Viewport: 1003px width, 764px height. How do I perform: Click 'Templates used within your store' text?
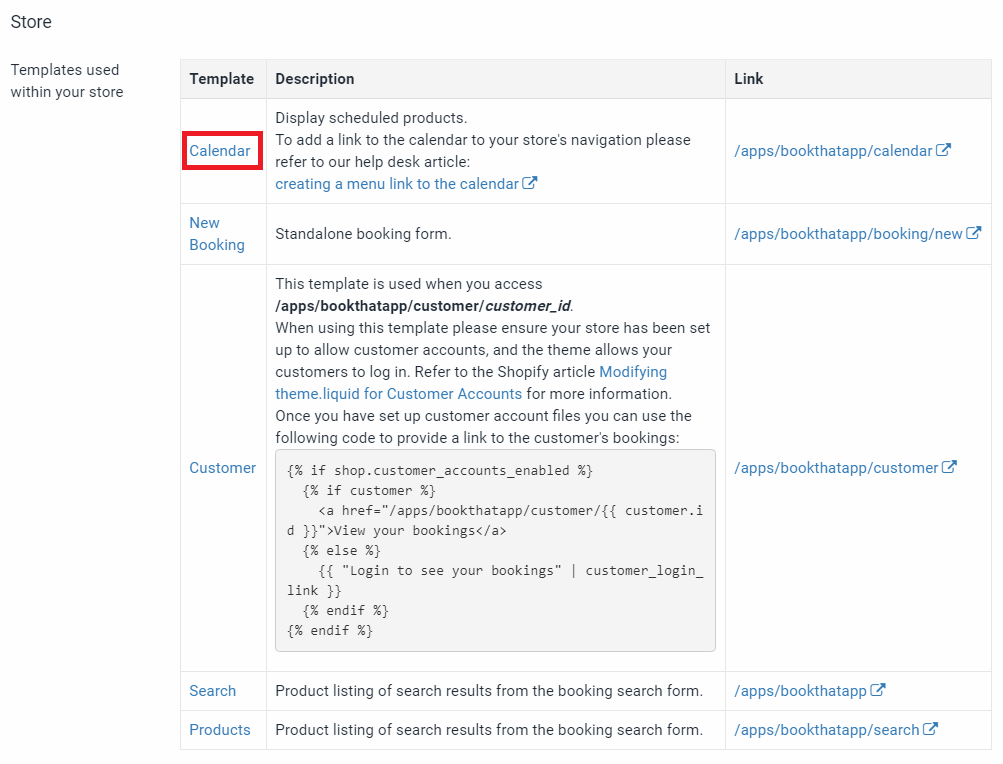tap(67, 81)
